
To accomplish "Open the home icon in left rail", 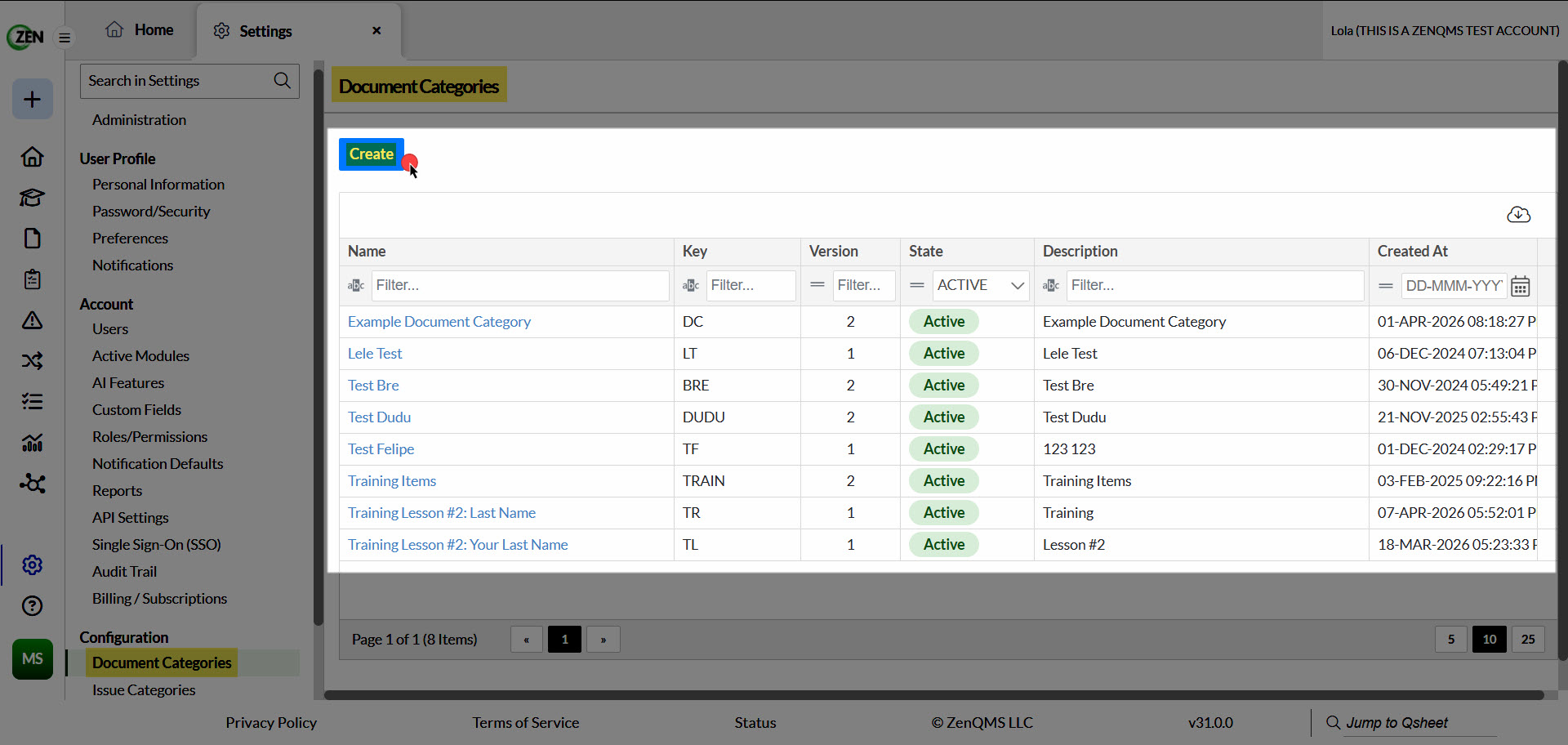I will (x=33, y=157).
